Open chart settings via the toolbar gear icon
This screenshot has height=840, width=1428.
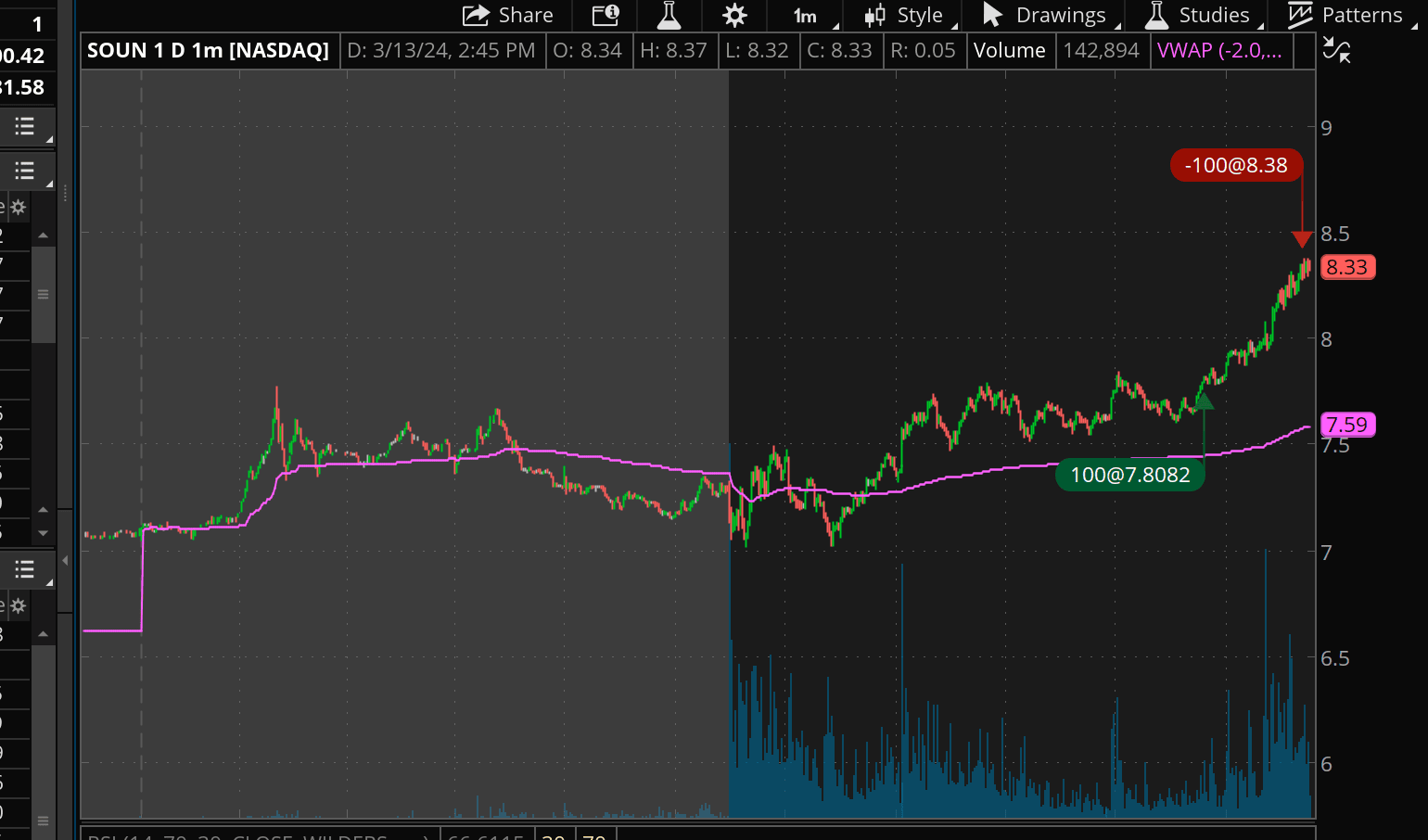[x=734, y=15]
